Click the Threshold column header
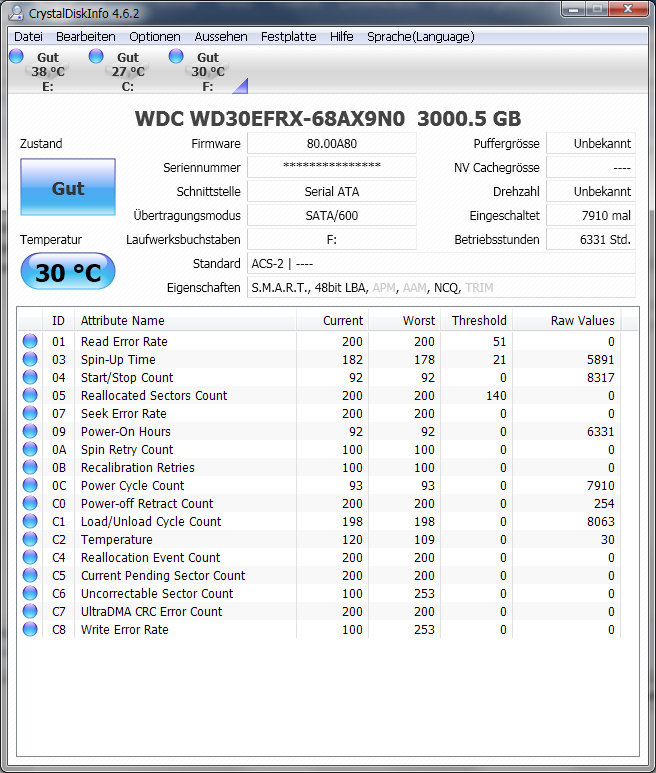Screen dimensions: 656x773 pos(476,320)
